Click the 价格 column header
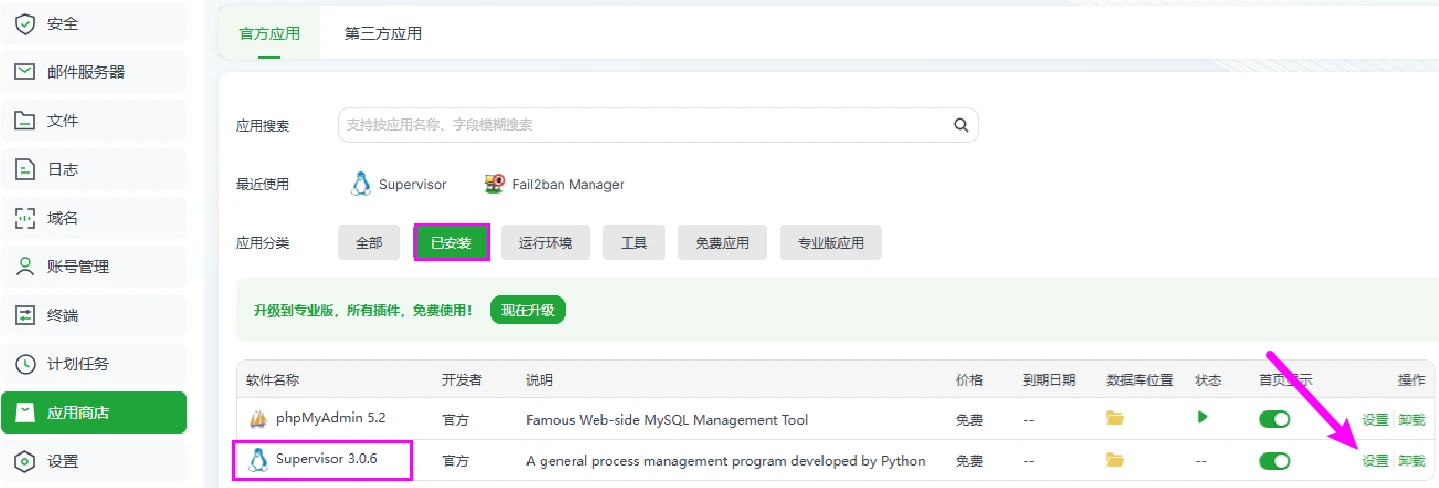The height and width of the screenshot is (488, 1439). (x=969, y=380)
